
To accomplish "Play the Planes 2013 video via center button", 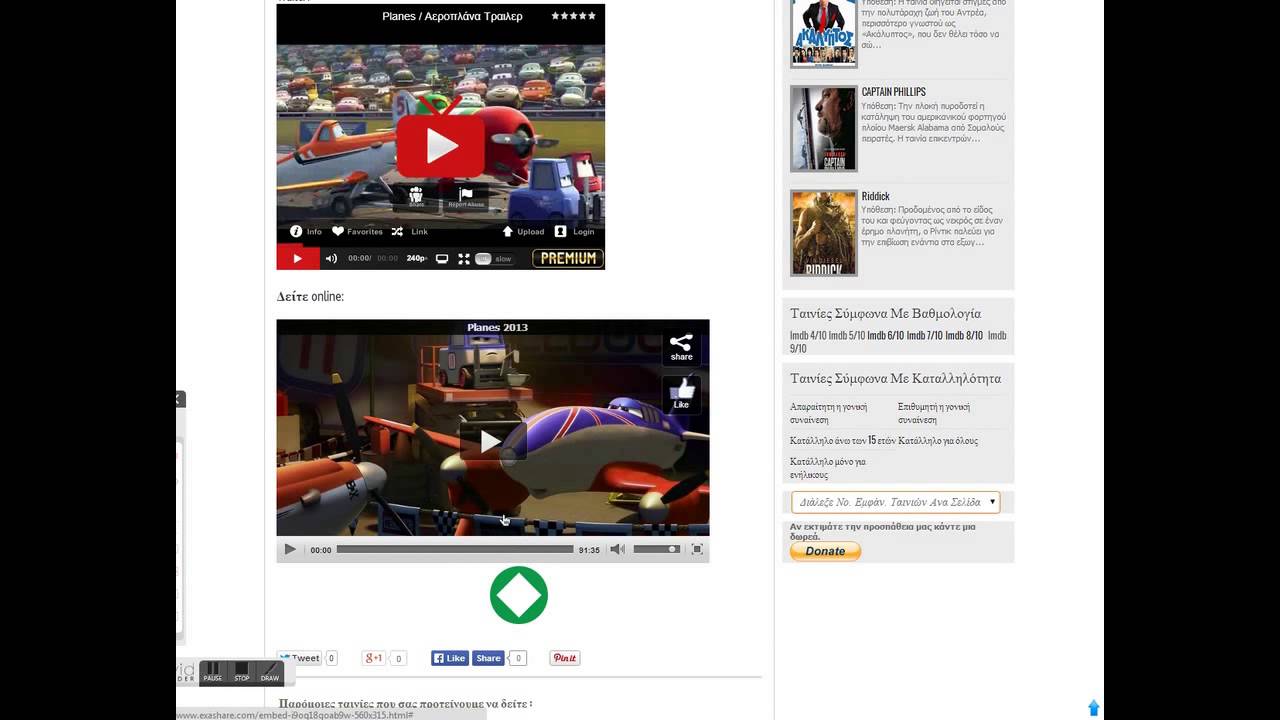I will coord(493,441).
